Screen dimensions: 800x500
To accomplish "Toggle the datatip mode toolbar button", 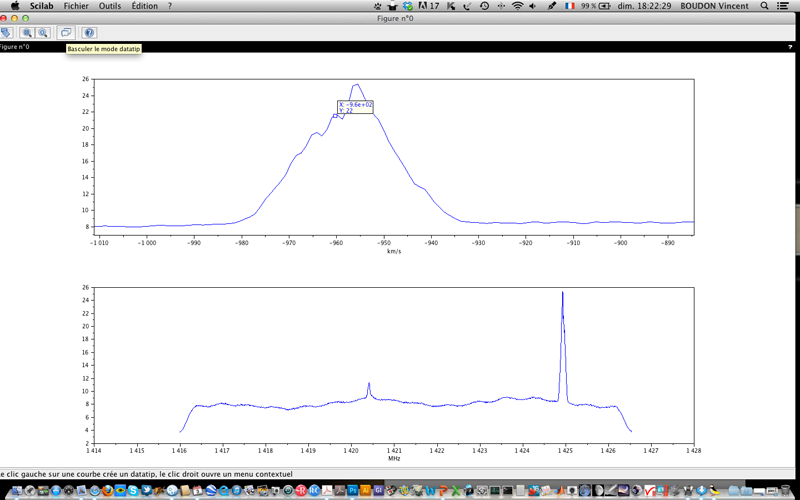I will click(x=66, y=33).
